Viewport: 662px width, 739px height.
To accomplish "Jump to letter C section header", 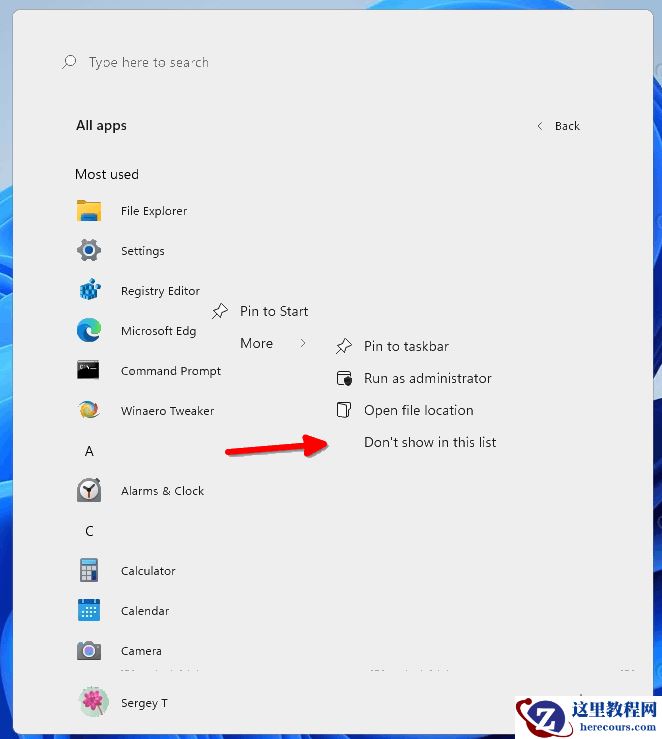I will pos(89,531).
